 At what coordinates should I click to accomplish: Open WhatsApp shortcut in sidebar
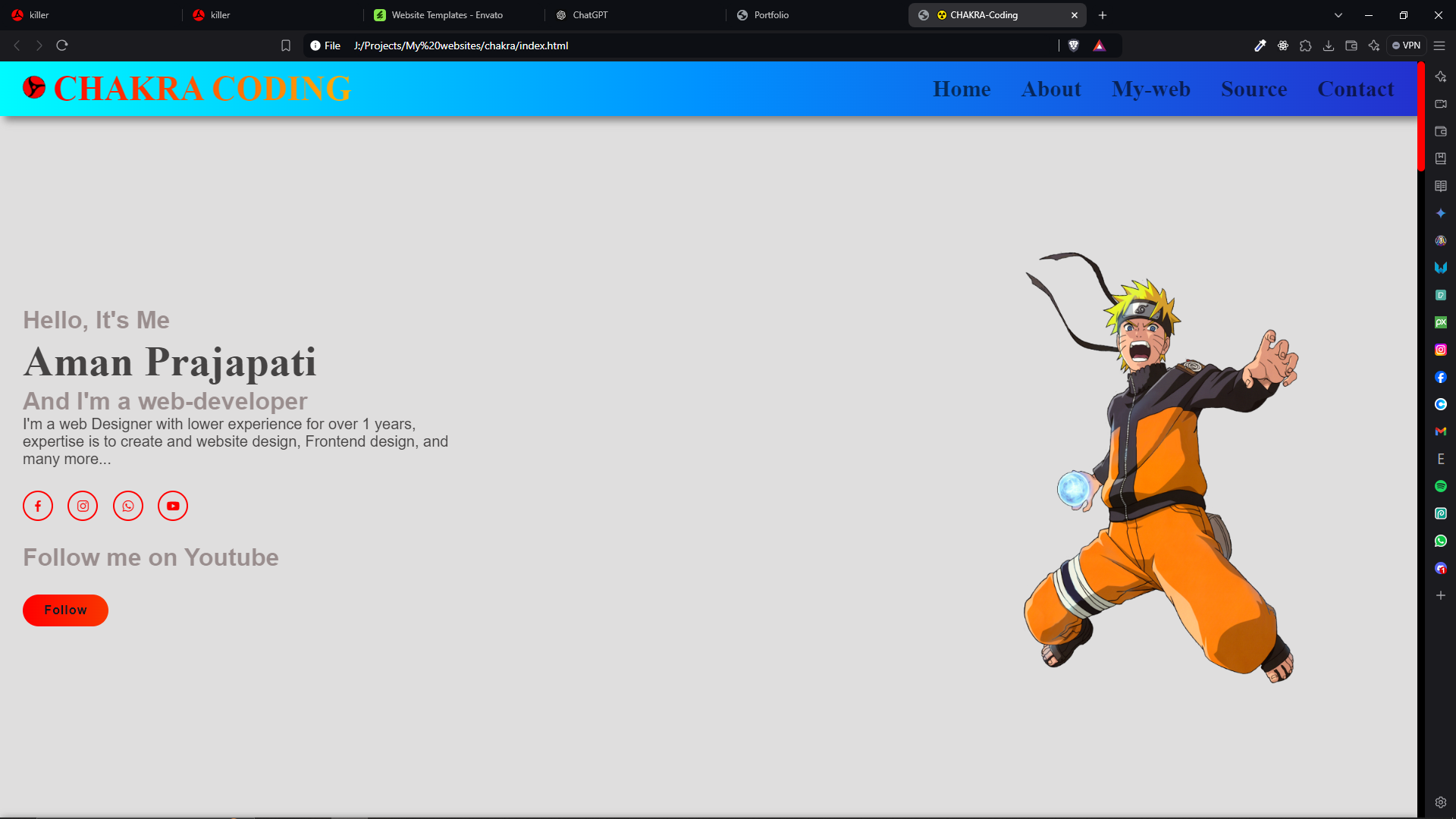coord(1441,541)
